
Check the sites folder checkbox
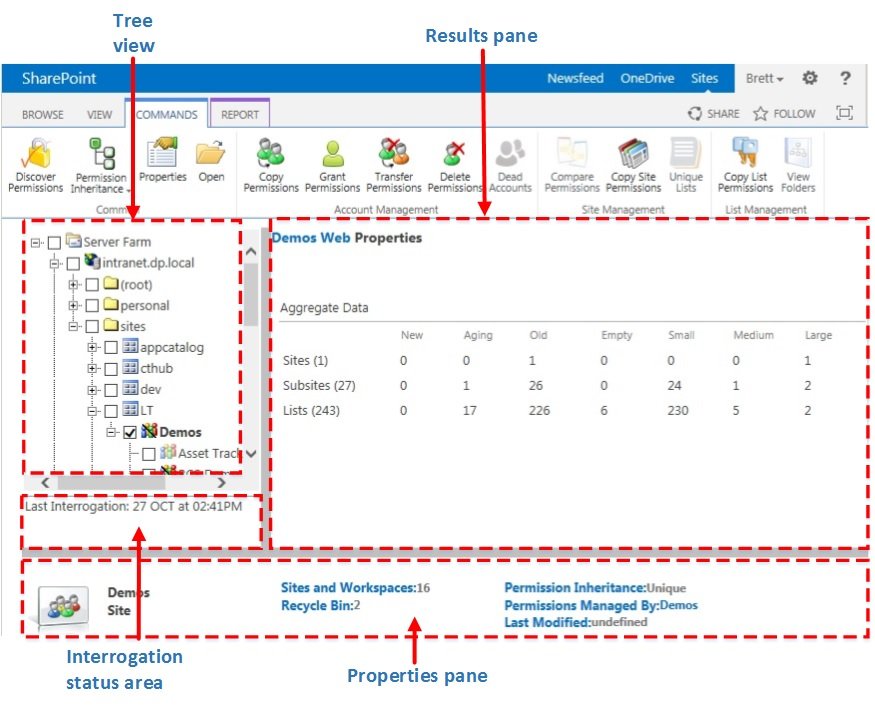click(92, 326)
